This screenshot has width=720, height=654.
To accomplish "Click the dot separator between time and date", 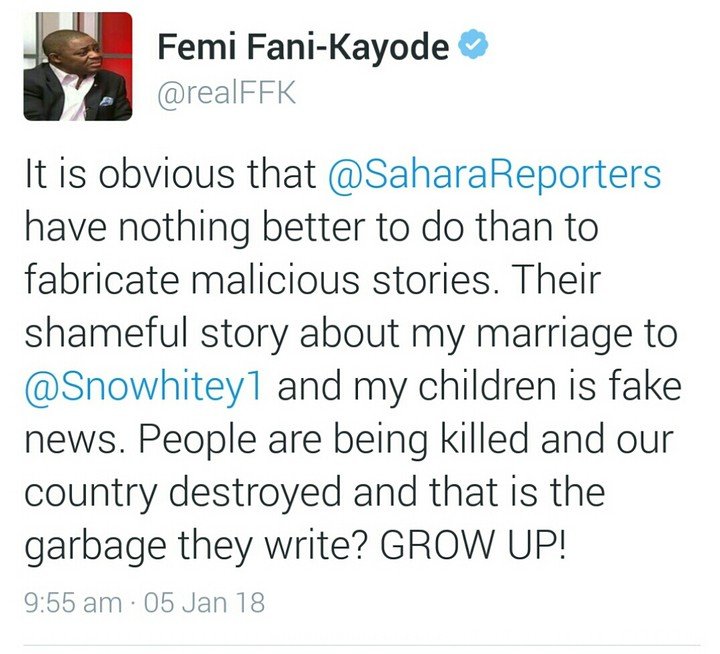I will point(133,603).
